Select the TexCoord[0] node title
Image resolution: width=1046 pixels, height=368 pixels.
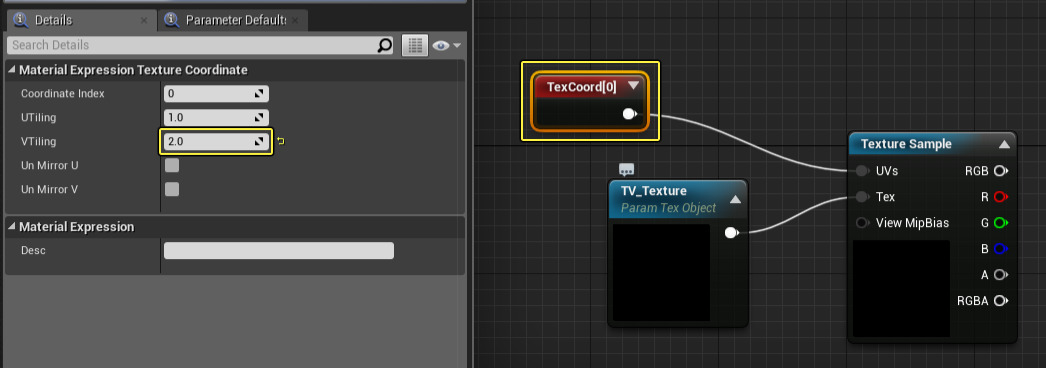point(581,87)
